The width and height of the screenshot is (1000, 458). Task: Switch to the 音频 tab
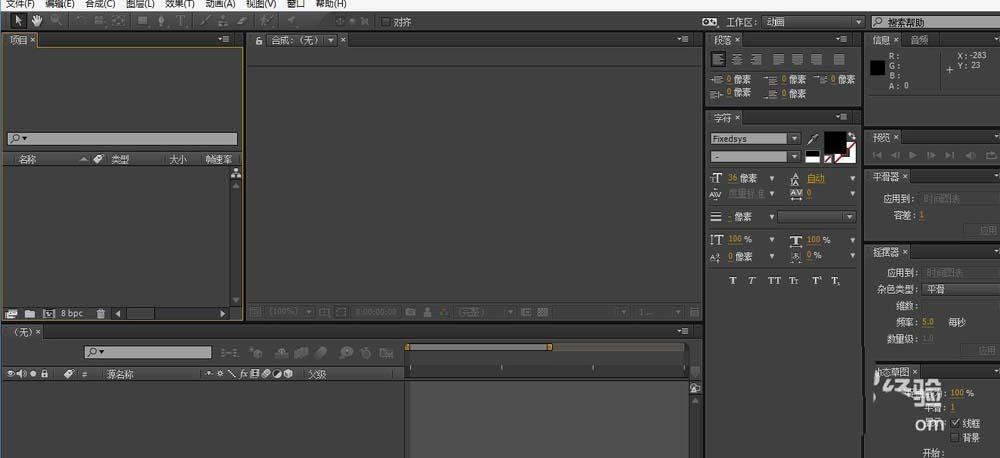pyautogui.click(x=919, y=40)
